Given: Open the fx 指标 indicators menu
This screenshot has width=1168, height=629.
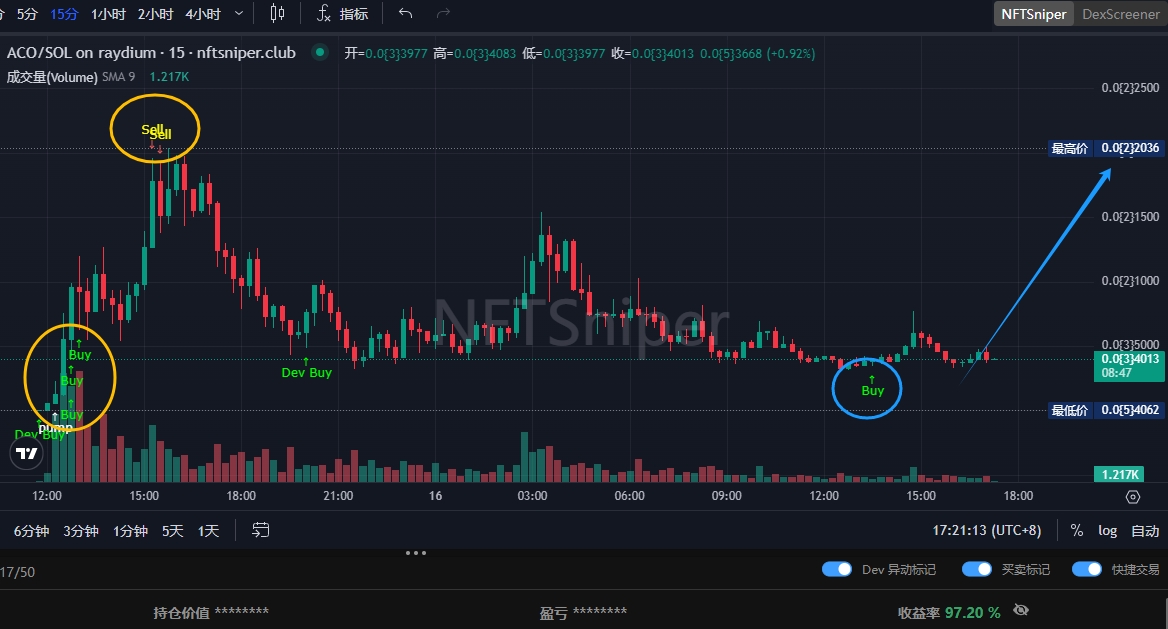Looking at the screenshot, I should [x=343, y=13].
